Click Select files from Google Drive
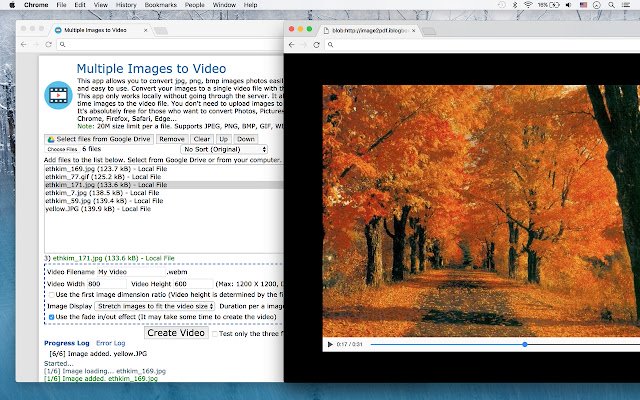Viewport: 640px width, 400px height. (99, 139)
